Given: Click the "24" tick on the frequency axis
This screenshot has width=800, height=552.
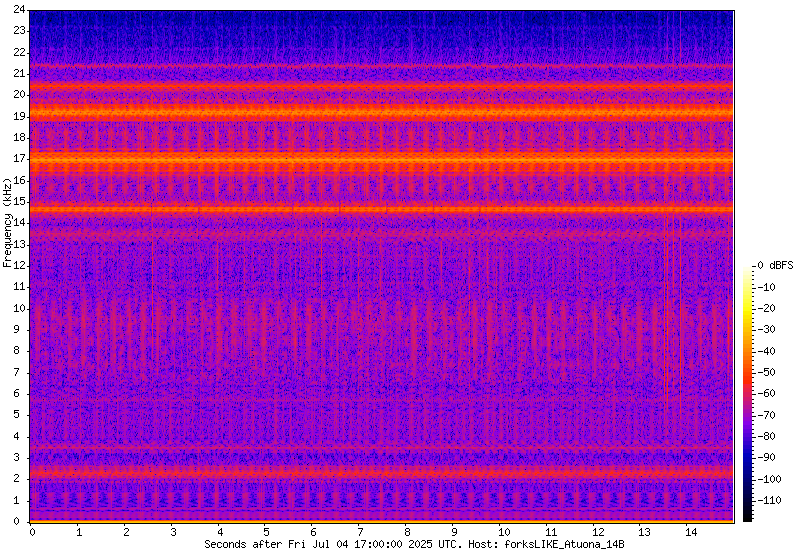Looking at the screenshot, I should pyautogui.click(x=19, y=9).
